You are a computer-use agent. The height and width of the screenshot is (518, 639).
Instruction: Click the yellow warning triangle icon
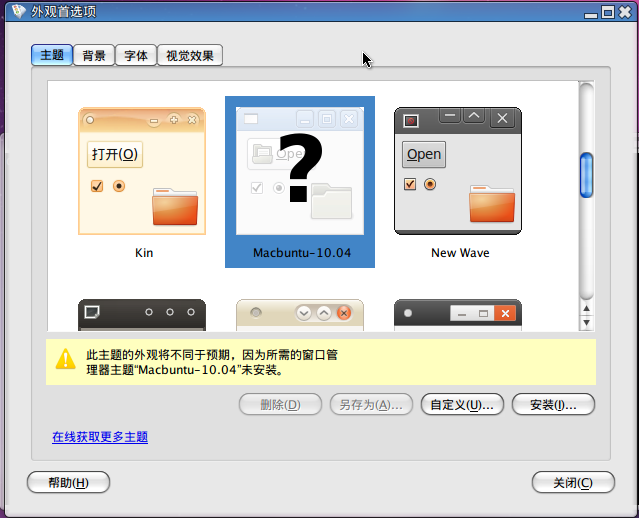tap(66, 359)
